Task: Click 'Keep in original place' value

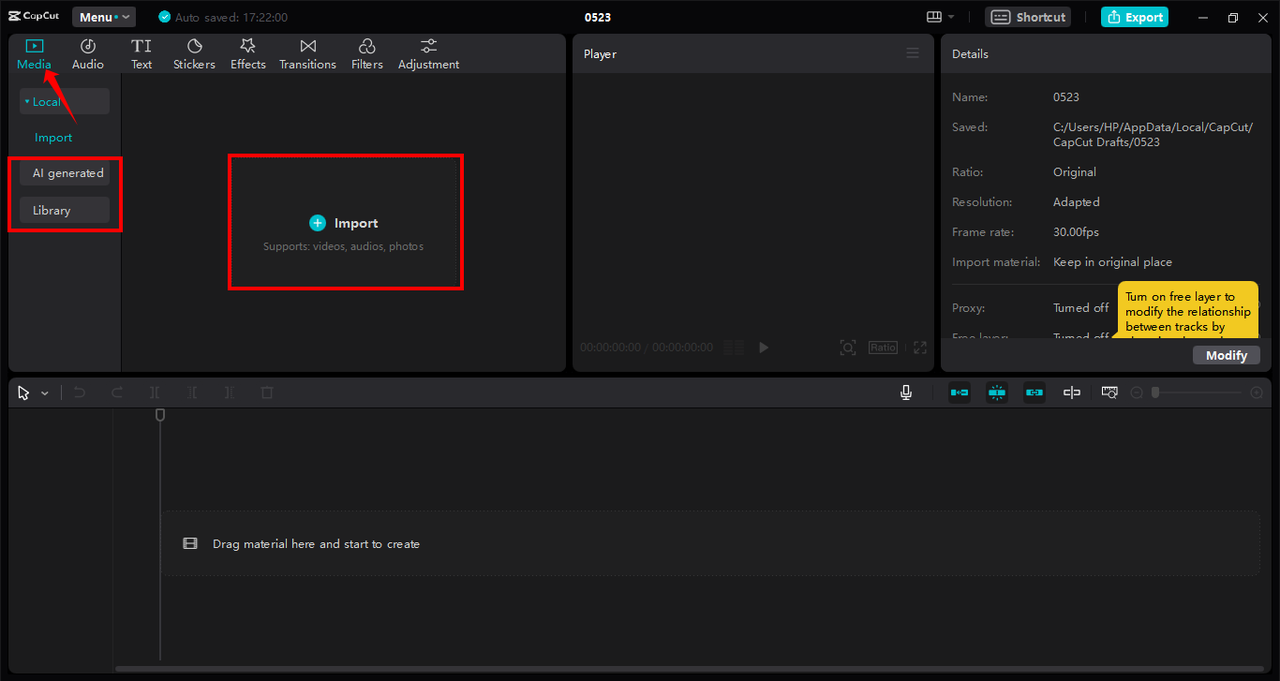Action: (x=1112, y=262)
